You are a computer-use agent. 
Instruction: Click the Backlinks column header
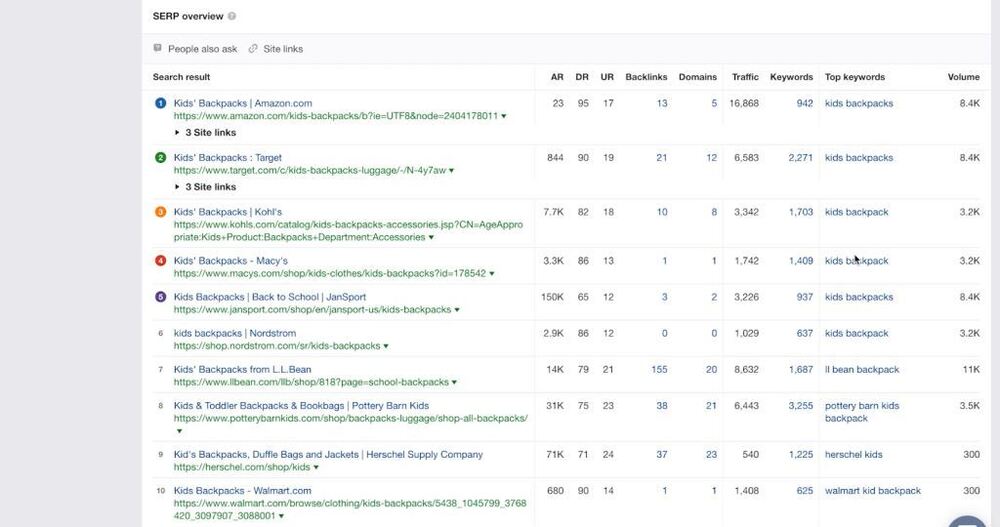point(646,77)
